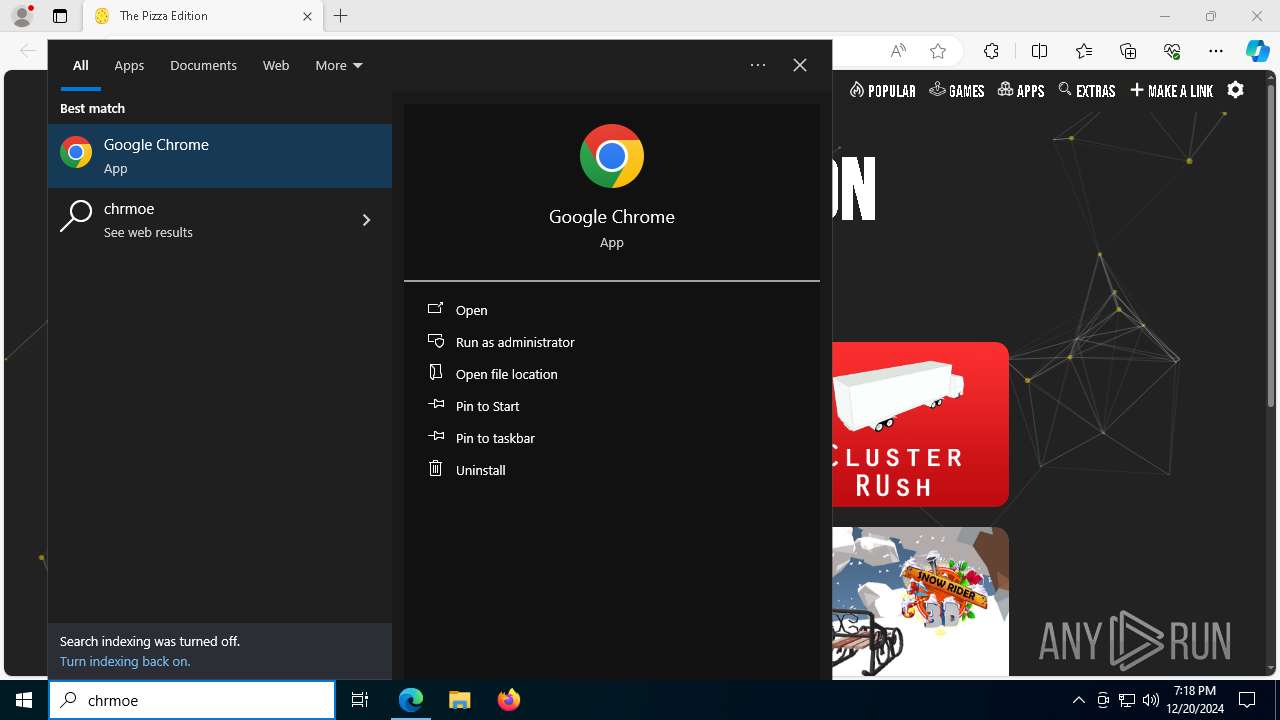This screenshot has height=720, width=1280.
Task: Switch to the All search tab
Action: click(x=80, y=65)
